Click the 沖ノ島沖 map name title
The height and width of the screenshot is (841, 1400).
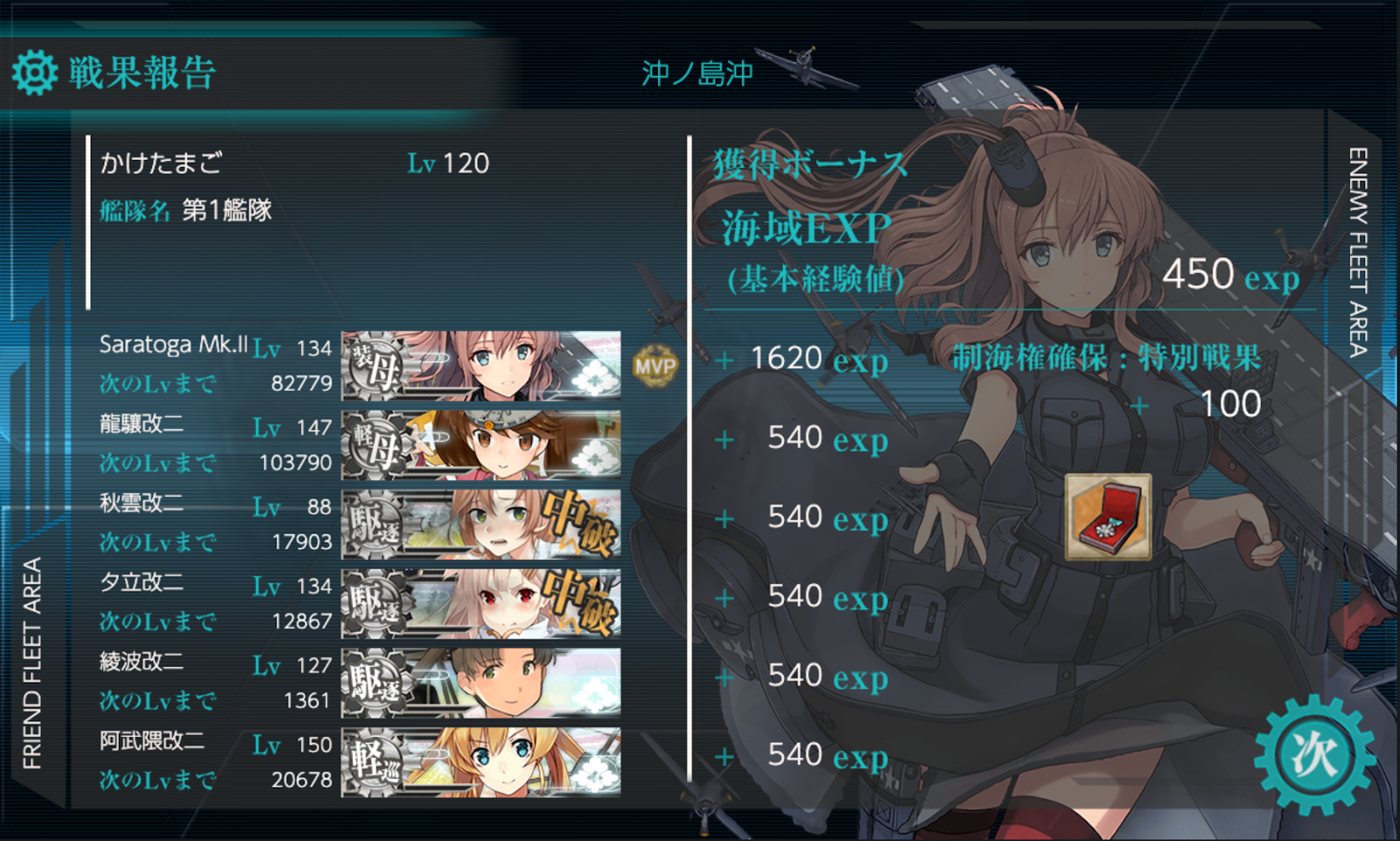(x=697, y=74)
